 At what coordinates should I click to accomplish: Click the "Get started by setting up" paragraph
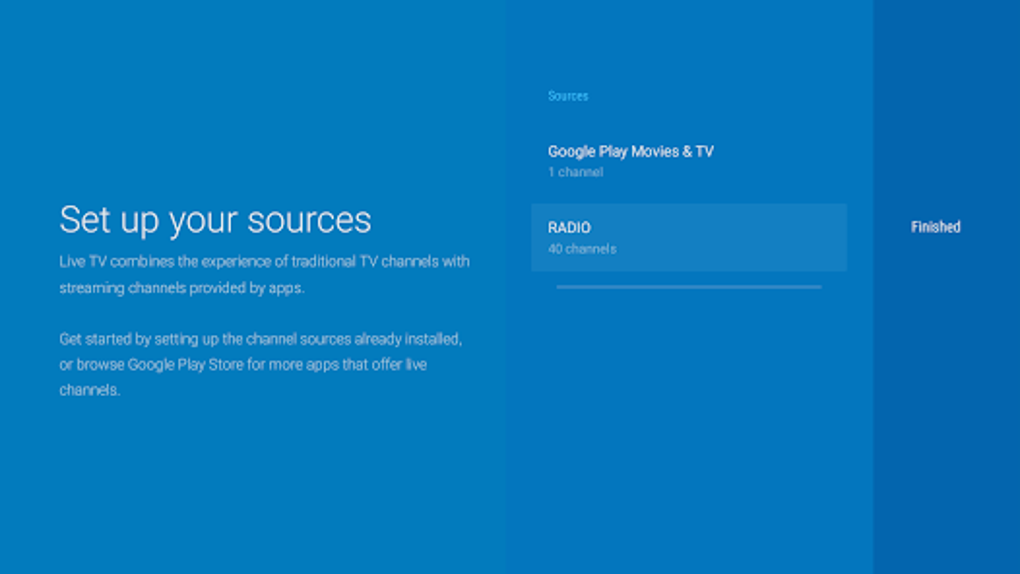pyautogui.click(x=260, y=365)
